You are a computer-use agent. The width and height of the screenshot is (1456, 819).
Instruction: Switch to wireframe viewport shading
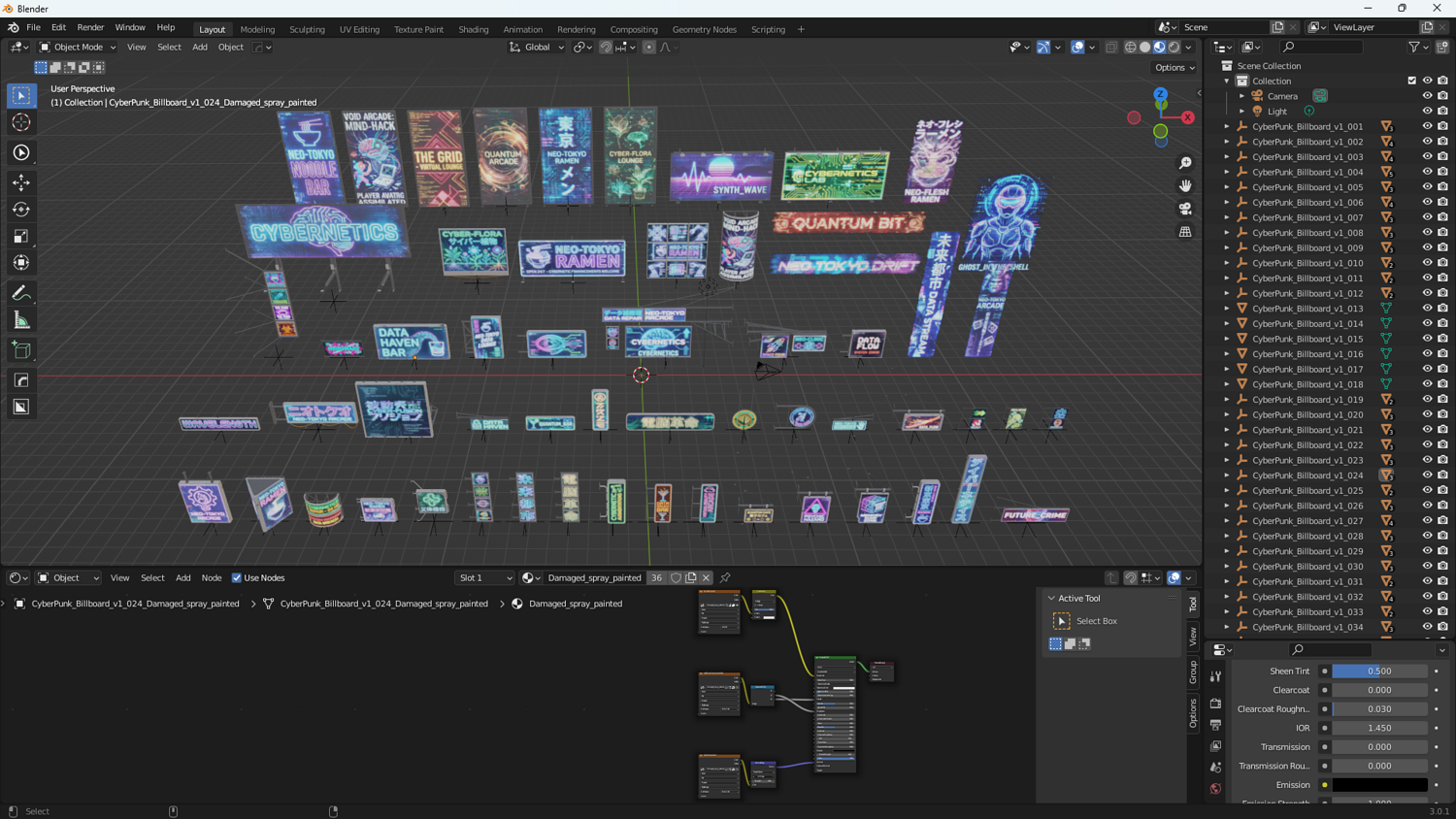(1131, 47)
